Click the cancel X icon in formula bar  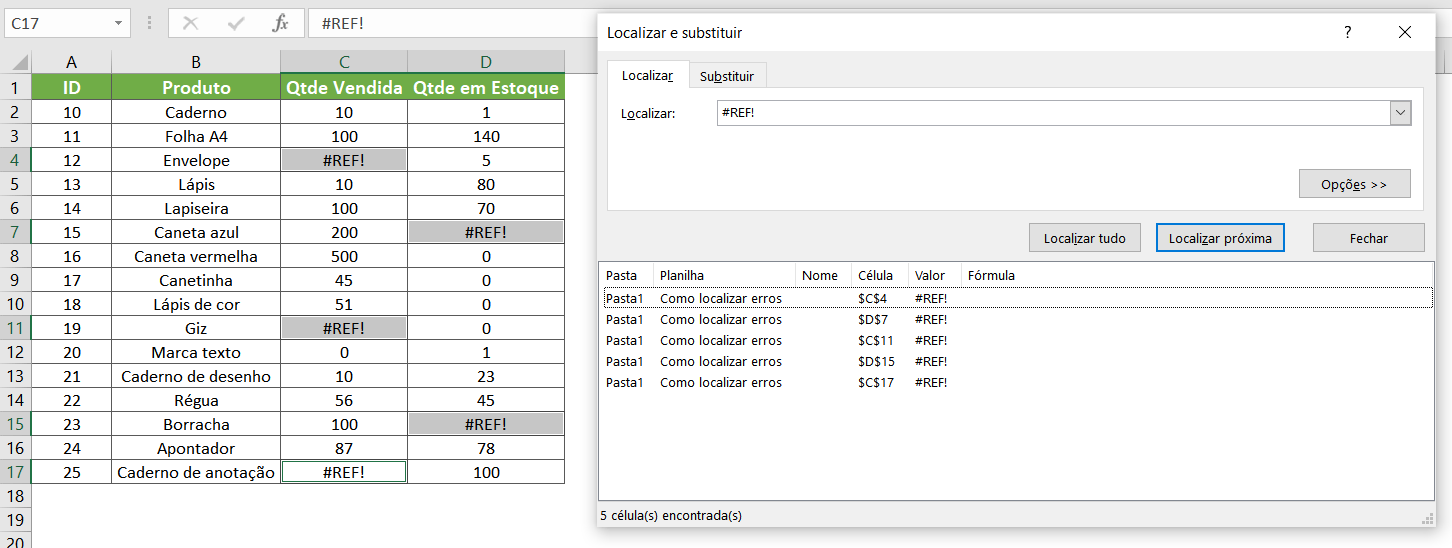(191, 23)
